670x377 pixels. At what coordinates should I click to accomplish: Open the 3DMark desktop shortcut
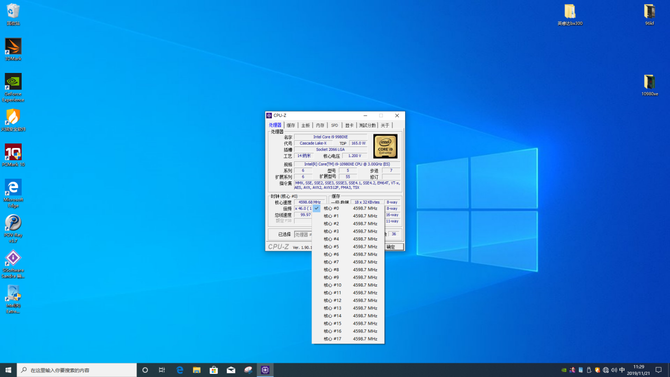pos(13,49)
